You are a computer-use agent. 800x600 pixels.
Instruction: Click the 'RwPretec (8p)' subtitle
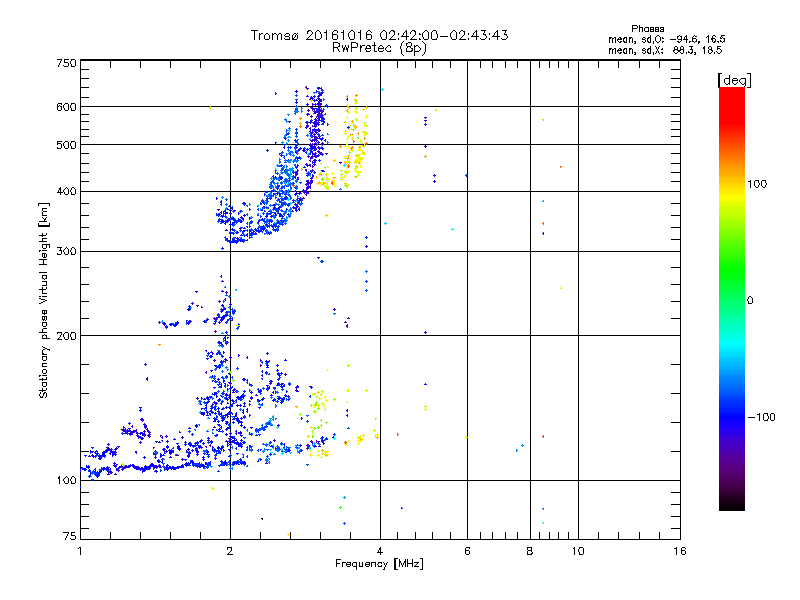pos(379,48)
